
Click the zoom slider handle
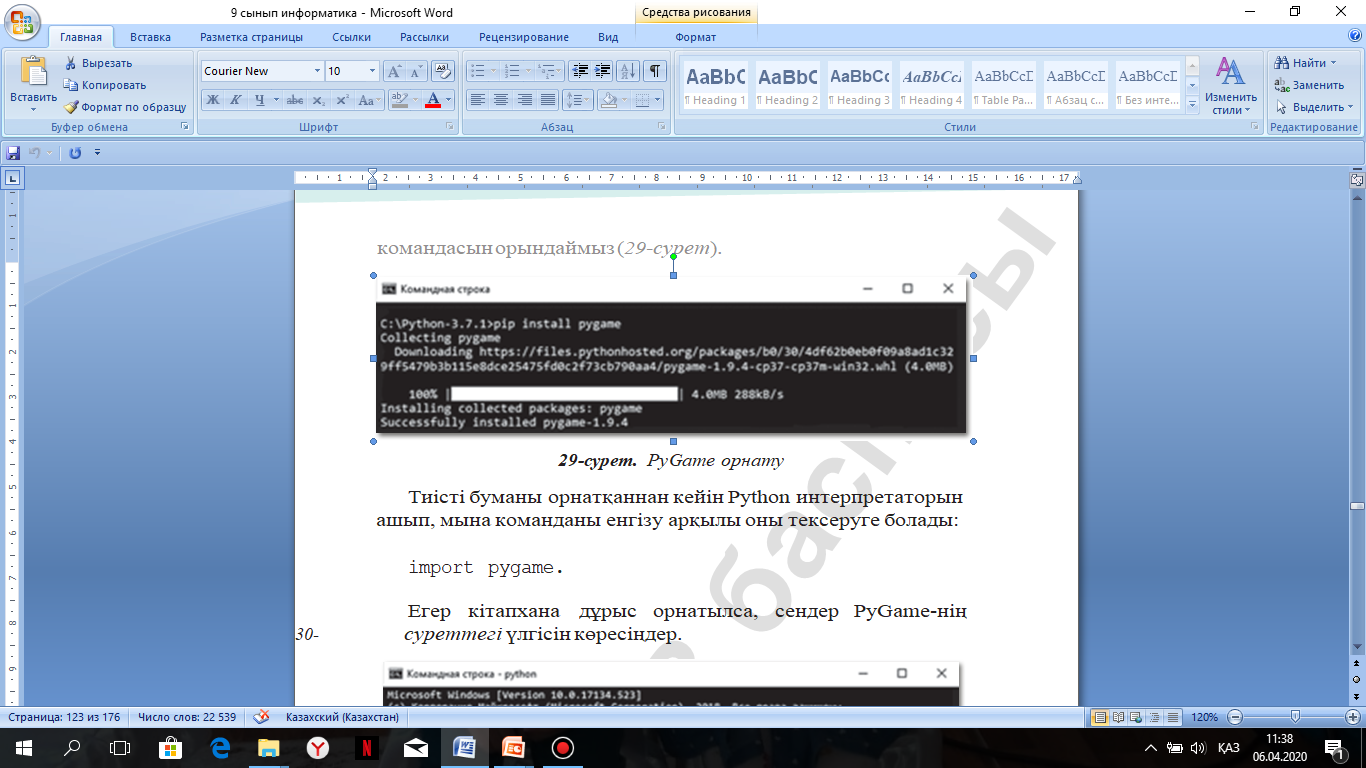pos(1295,717)
